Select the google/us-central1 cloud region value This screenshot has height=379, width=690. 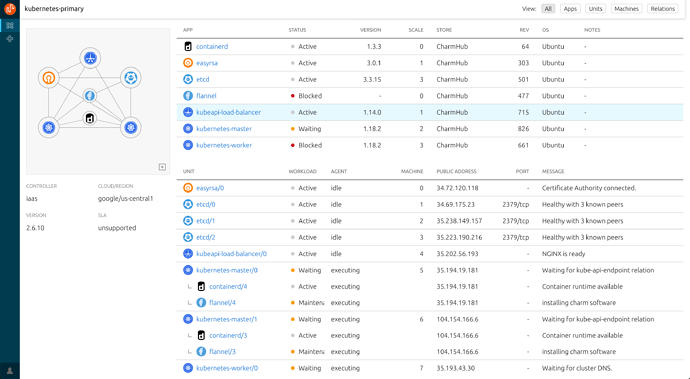point(125,199)
